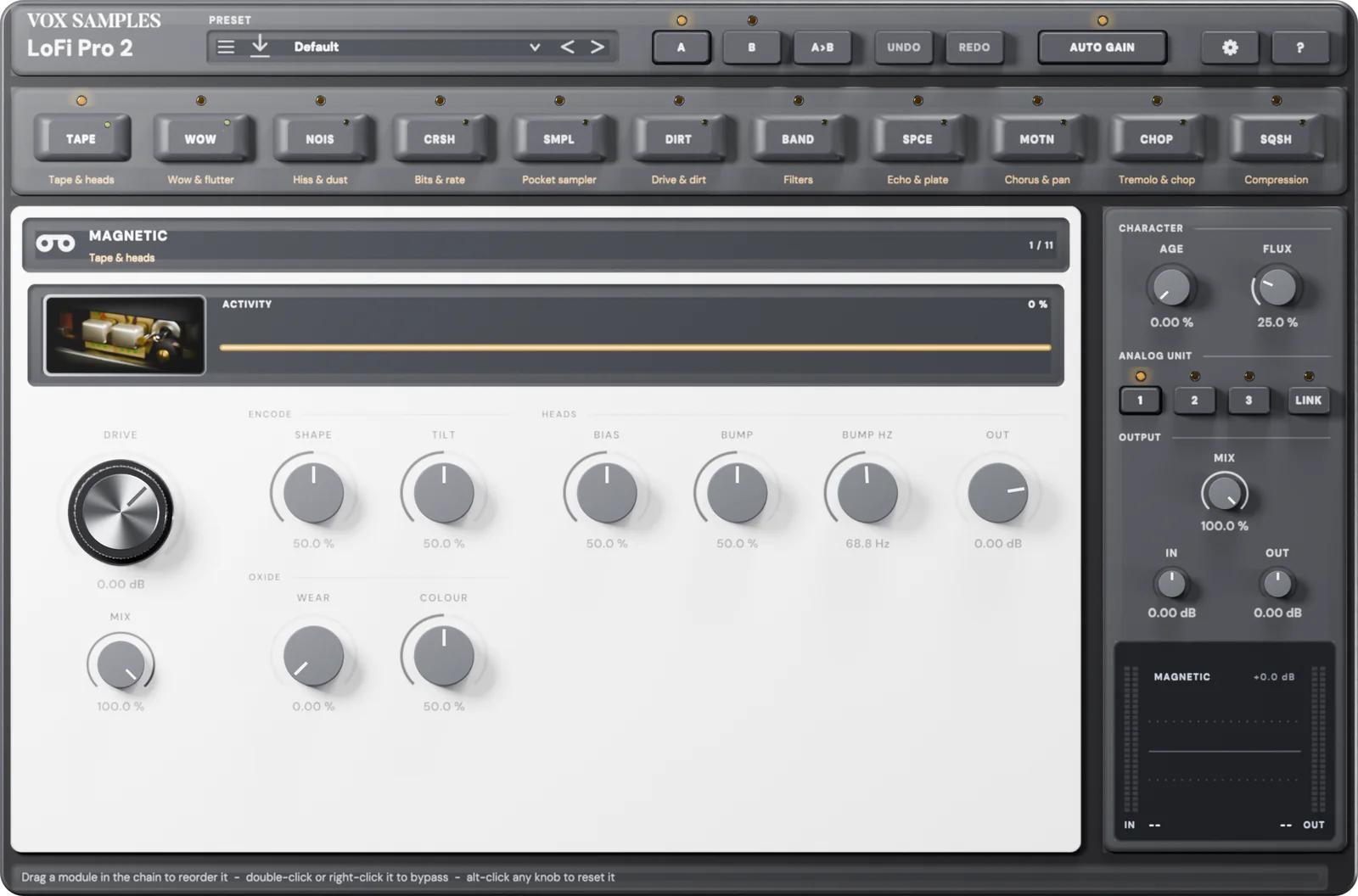The height and width of the screenshot is (896, 1358).
Task: Click the output MIX knob
Action: (x=1224, y=493)
